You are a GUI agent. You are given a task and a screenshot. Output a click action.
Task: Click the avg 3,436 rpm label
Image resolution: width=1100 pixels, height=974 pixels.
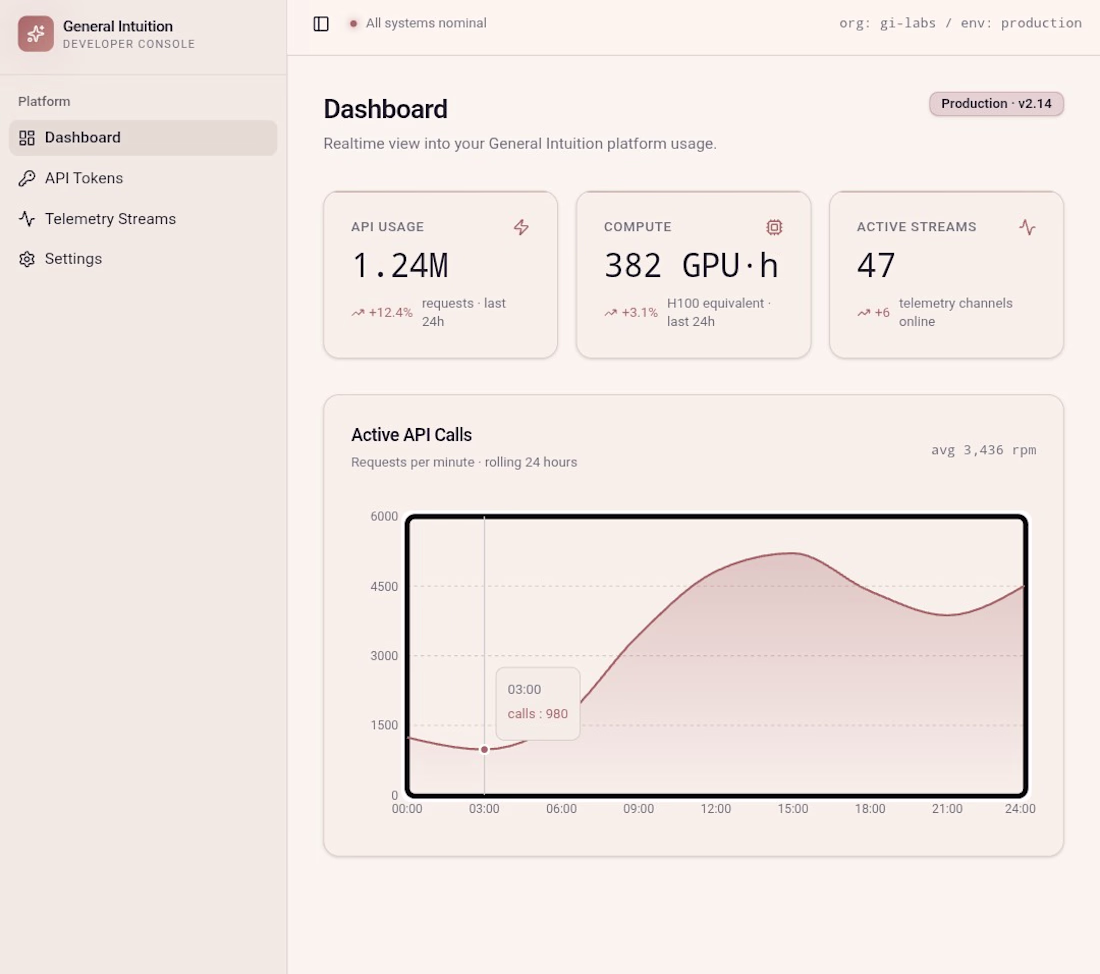[x=984, y=450]
